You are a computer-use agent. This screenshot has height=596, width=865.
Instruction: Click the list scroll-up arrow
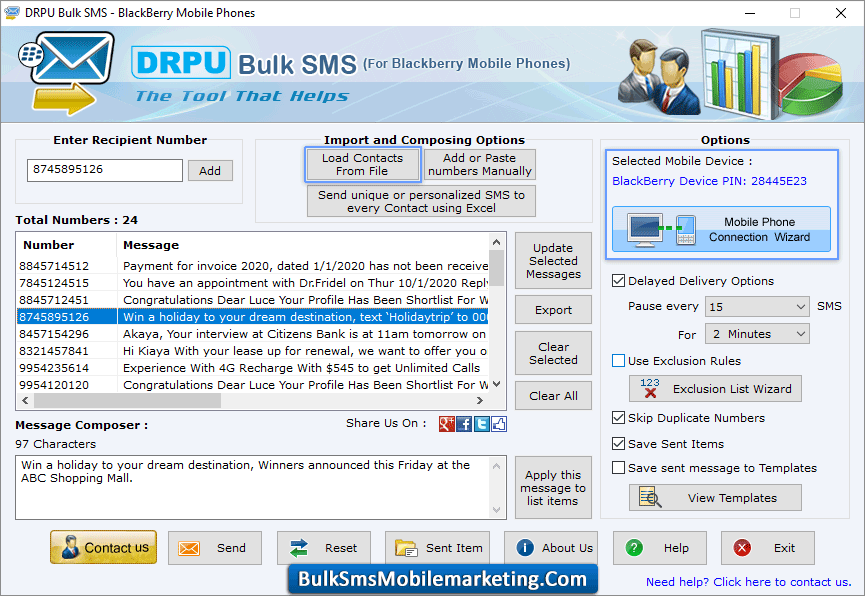[x=496, y=242]
